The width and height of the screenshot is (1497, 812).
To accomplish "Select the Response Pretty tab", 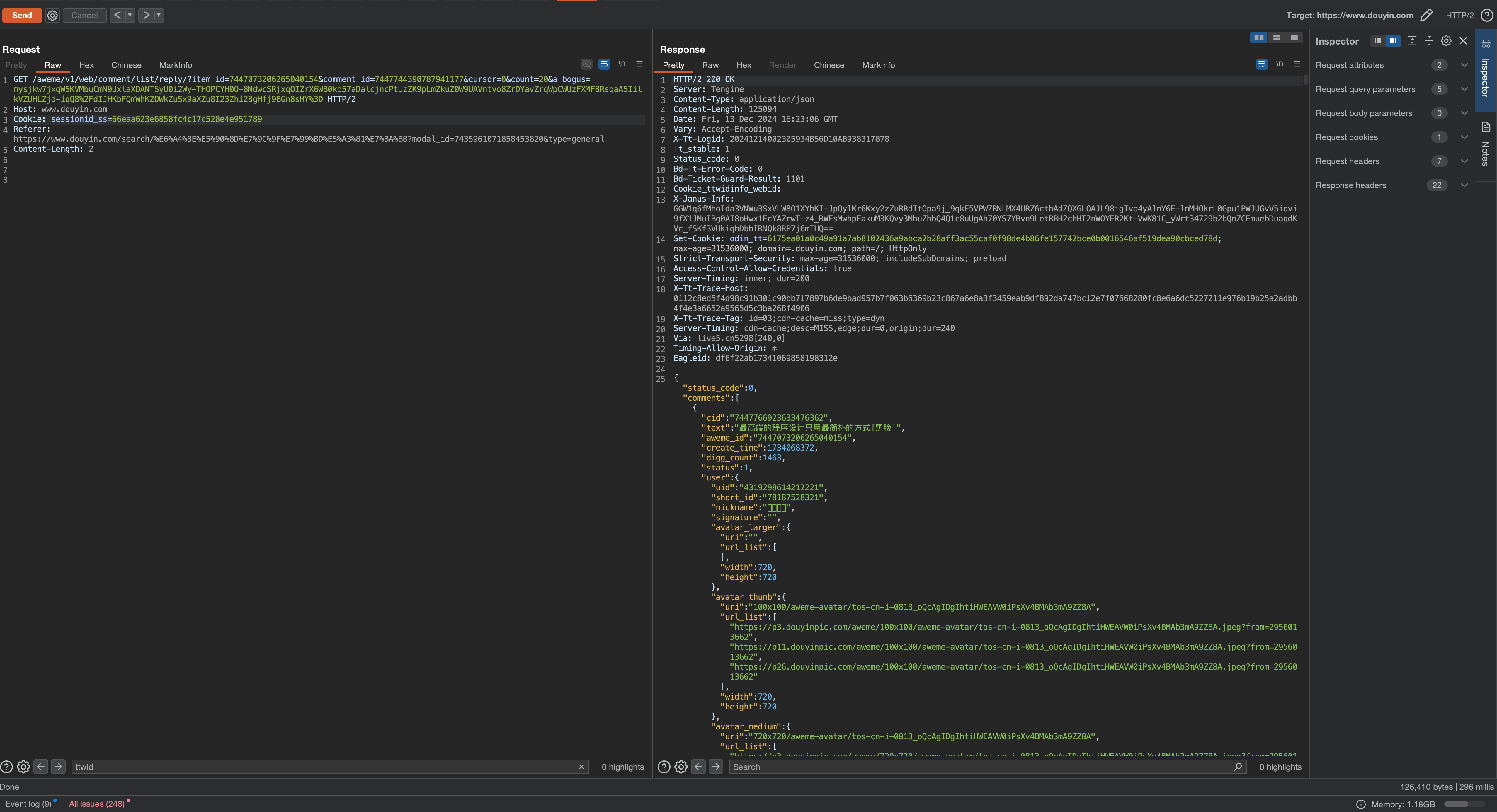I will click(x=673, y=65).
